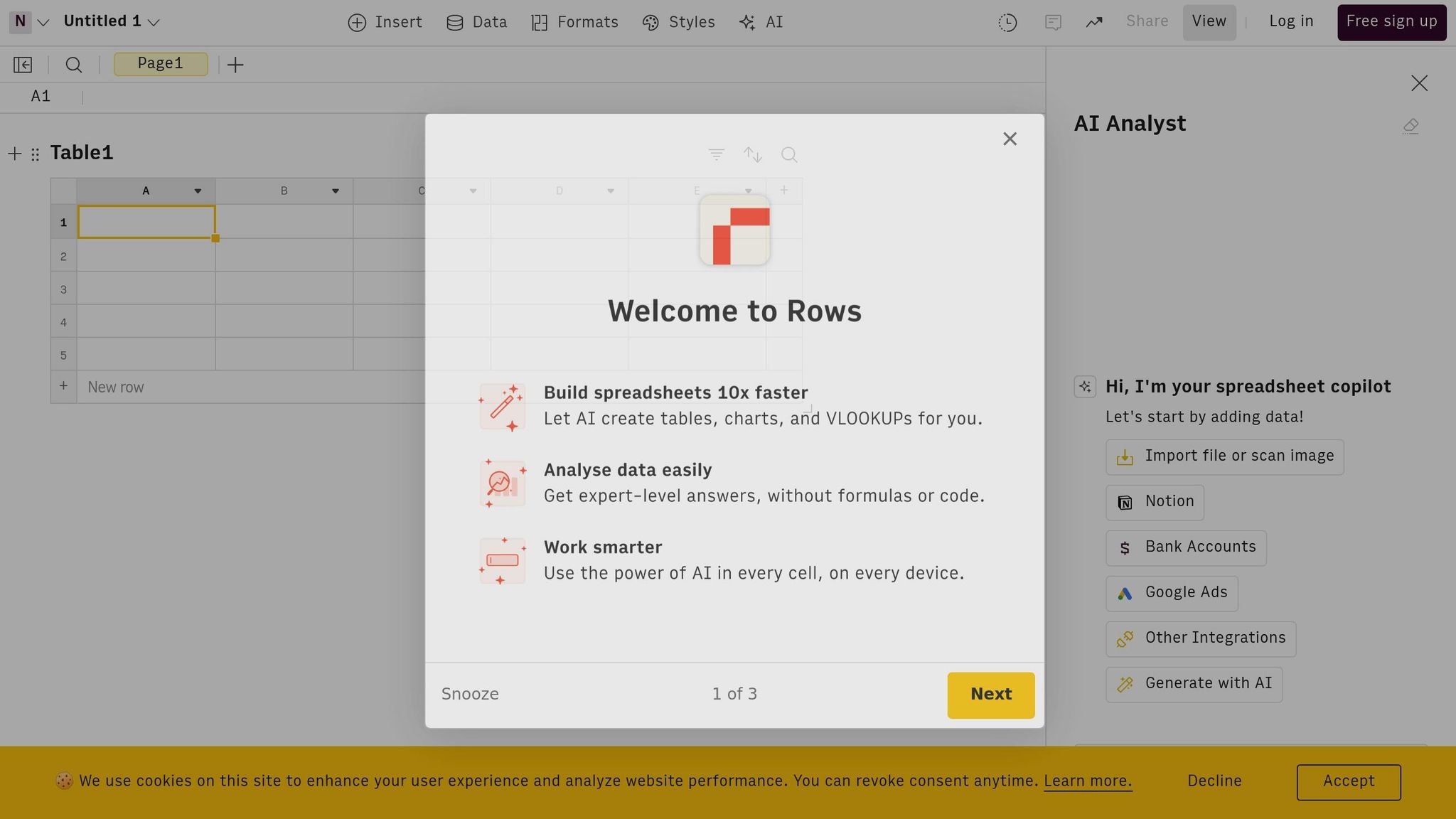Click the 1 of 3 step indicator
Screen dimensions: 1456x819
pyautogui.click(x=734, y=695)
